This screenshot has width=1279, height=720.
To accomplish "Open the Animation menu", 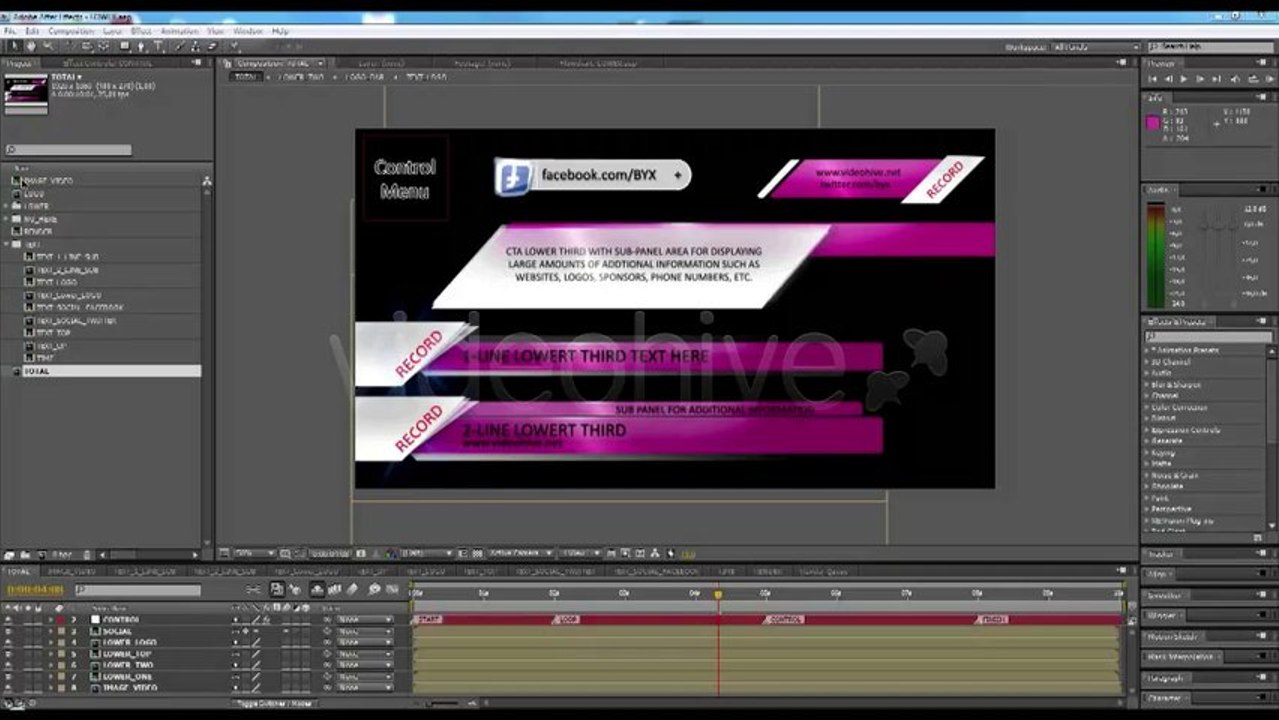I will click(x=180, y=31).
